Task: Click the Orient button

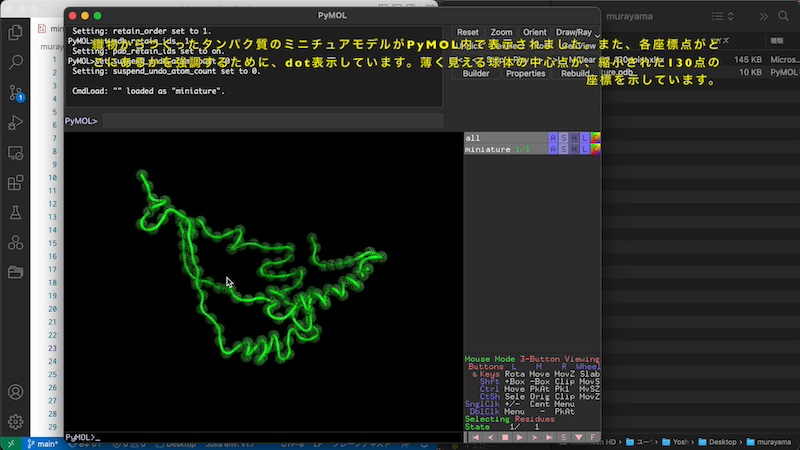Action: (x=534, y=32)
